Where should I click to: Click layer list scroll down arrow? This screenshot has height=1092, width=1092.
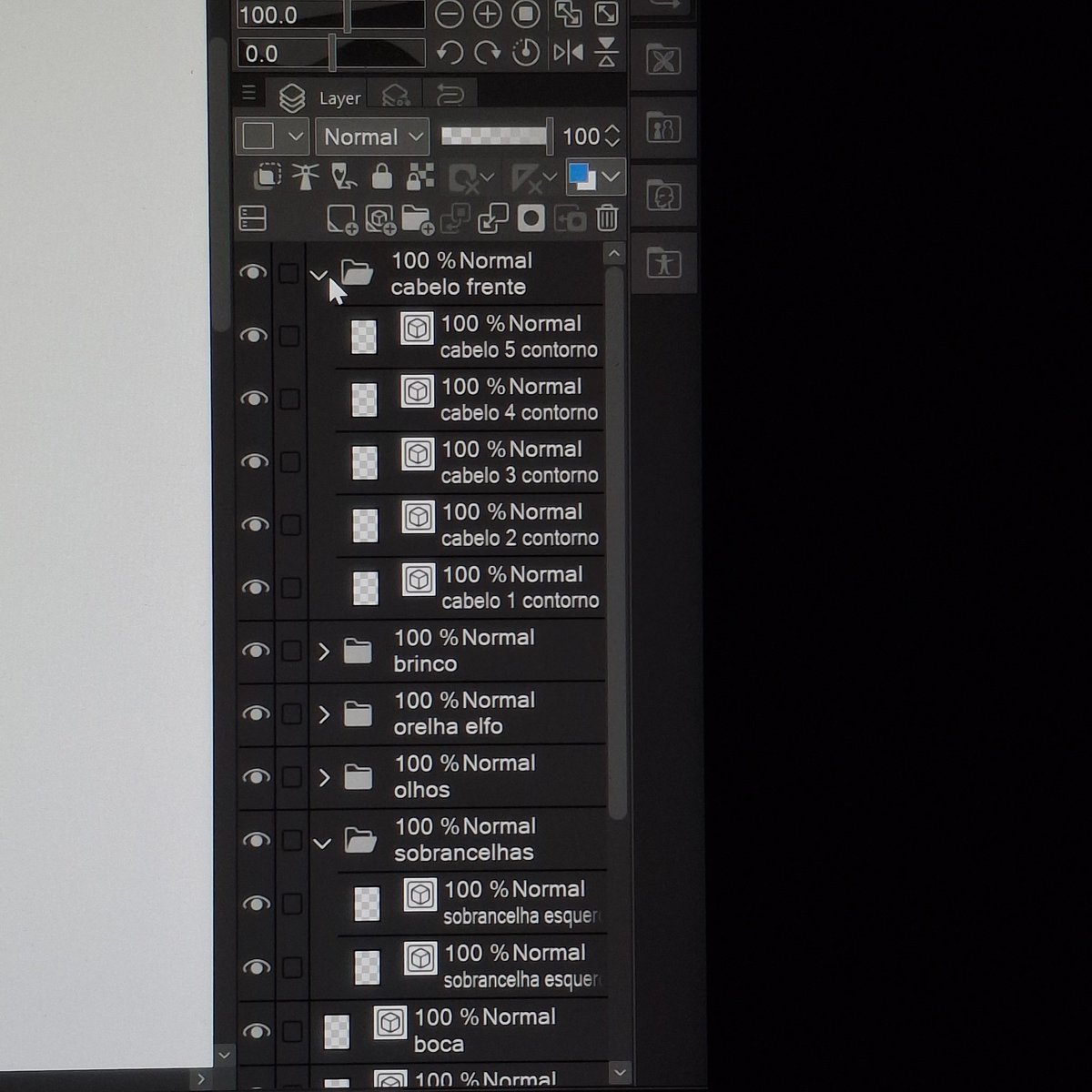[619, 1073]
